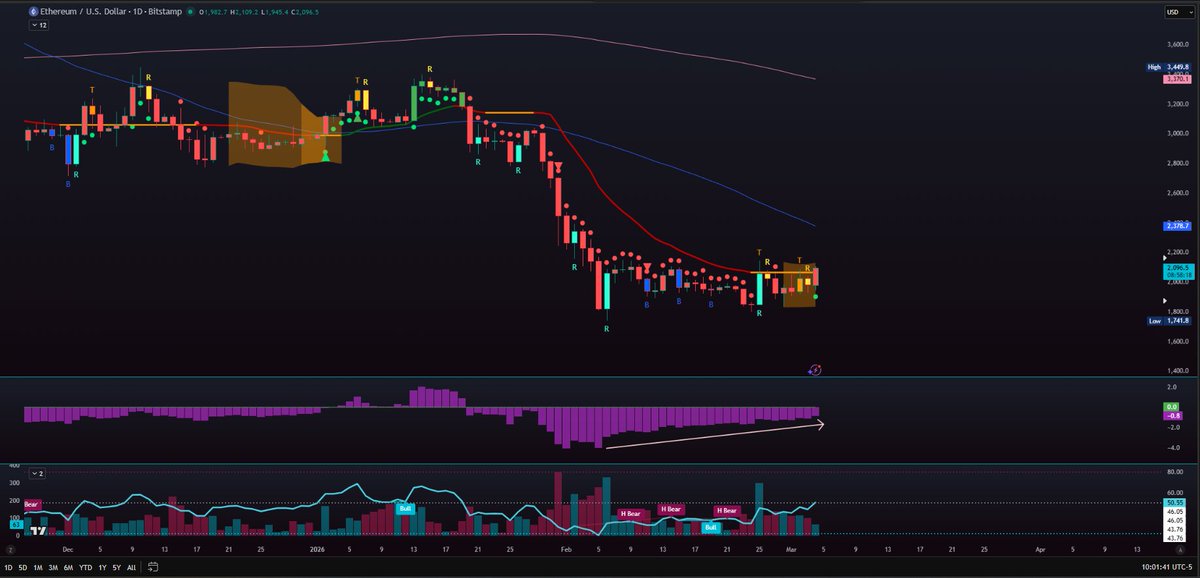This screenshot has width=1200, height=578.
Task: Select the 6M time range
Action: point(67,567)
